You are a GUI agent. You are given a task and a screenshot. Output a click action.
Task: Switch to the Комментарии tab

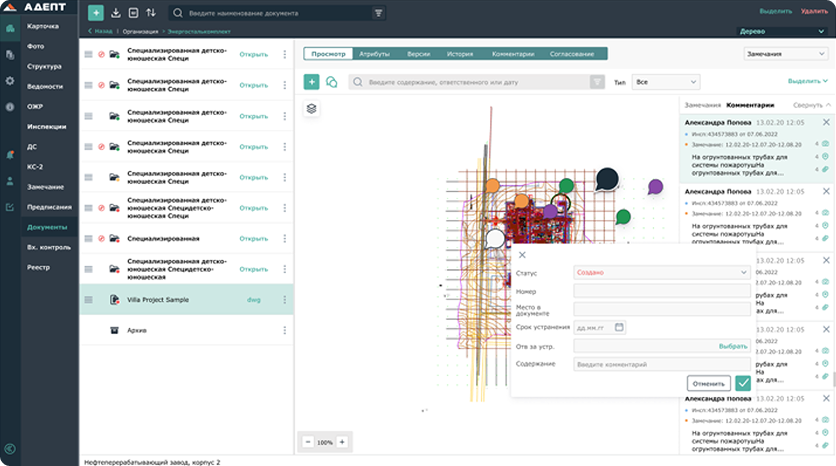tap(513, 54)
